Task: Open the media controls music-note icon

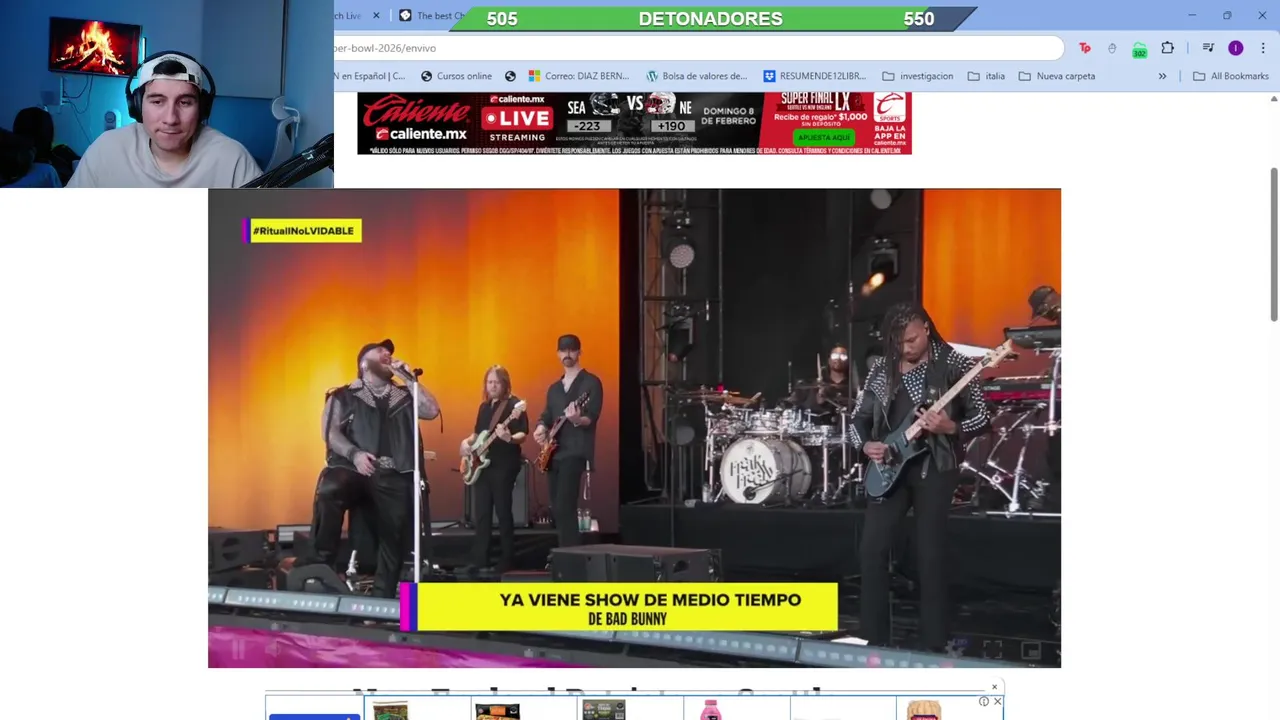Action: click(x=1208, y=48)
